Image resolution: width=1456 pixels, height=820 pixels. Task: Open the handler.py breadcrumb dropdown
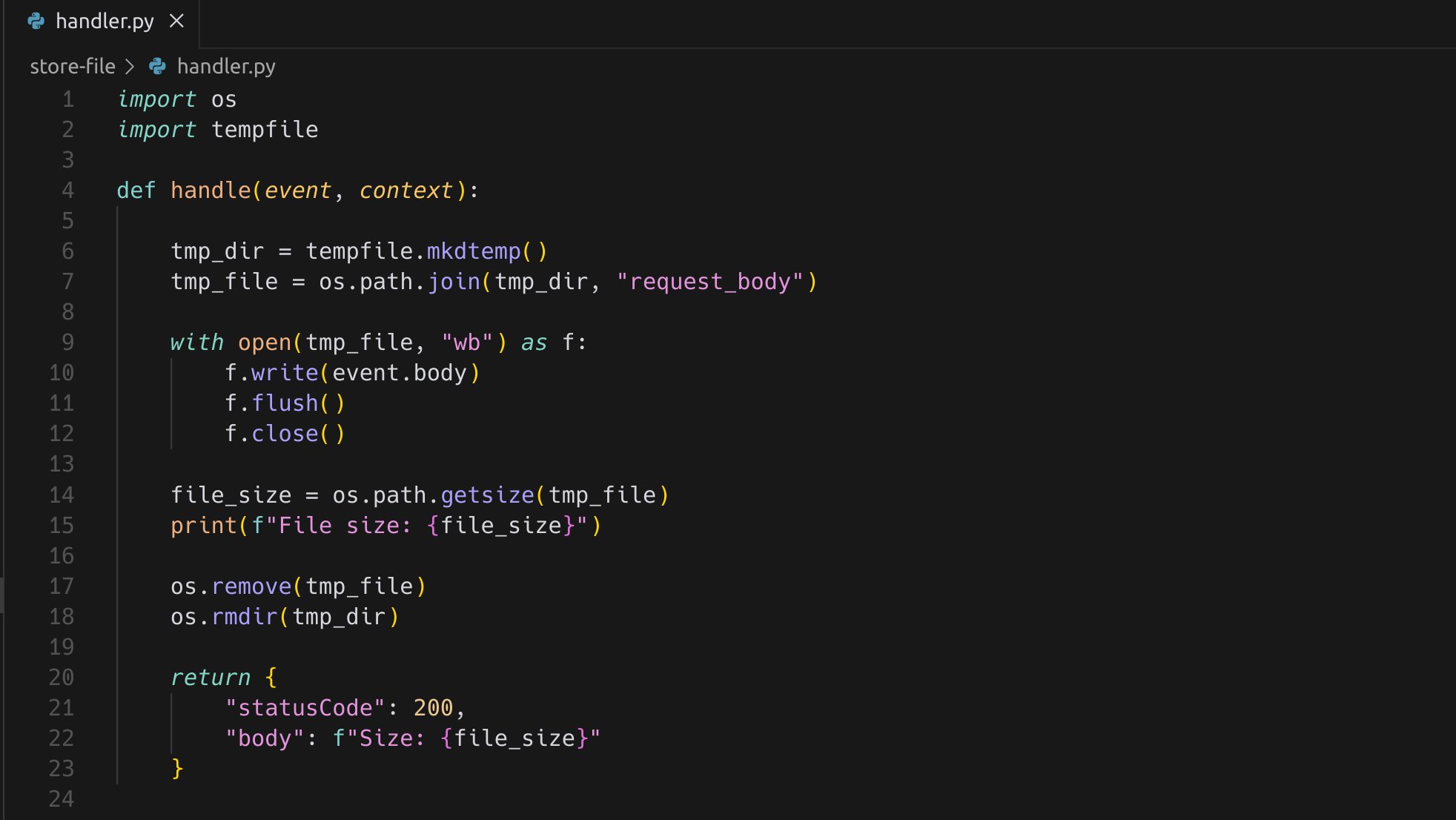pyautogui.click(x=225, y=66)
